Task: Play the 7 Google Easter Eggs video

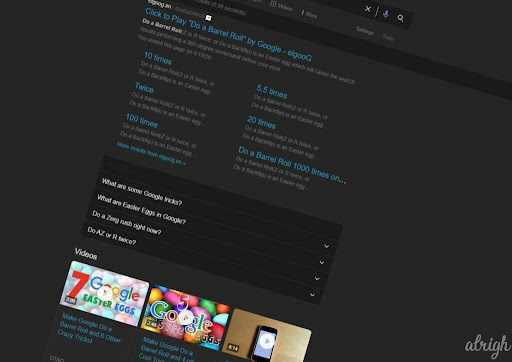Action: 104,293
